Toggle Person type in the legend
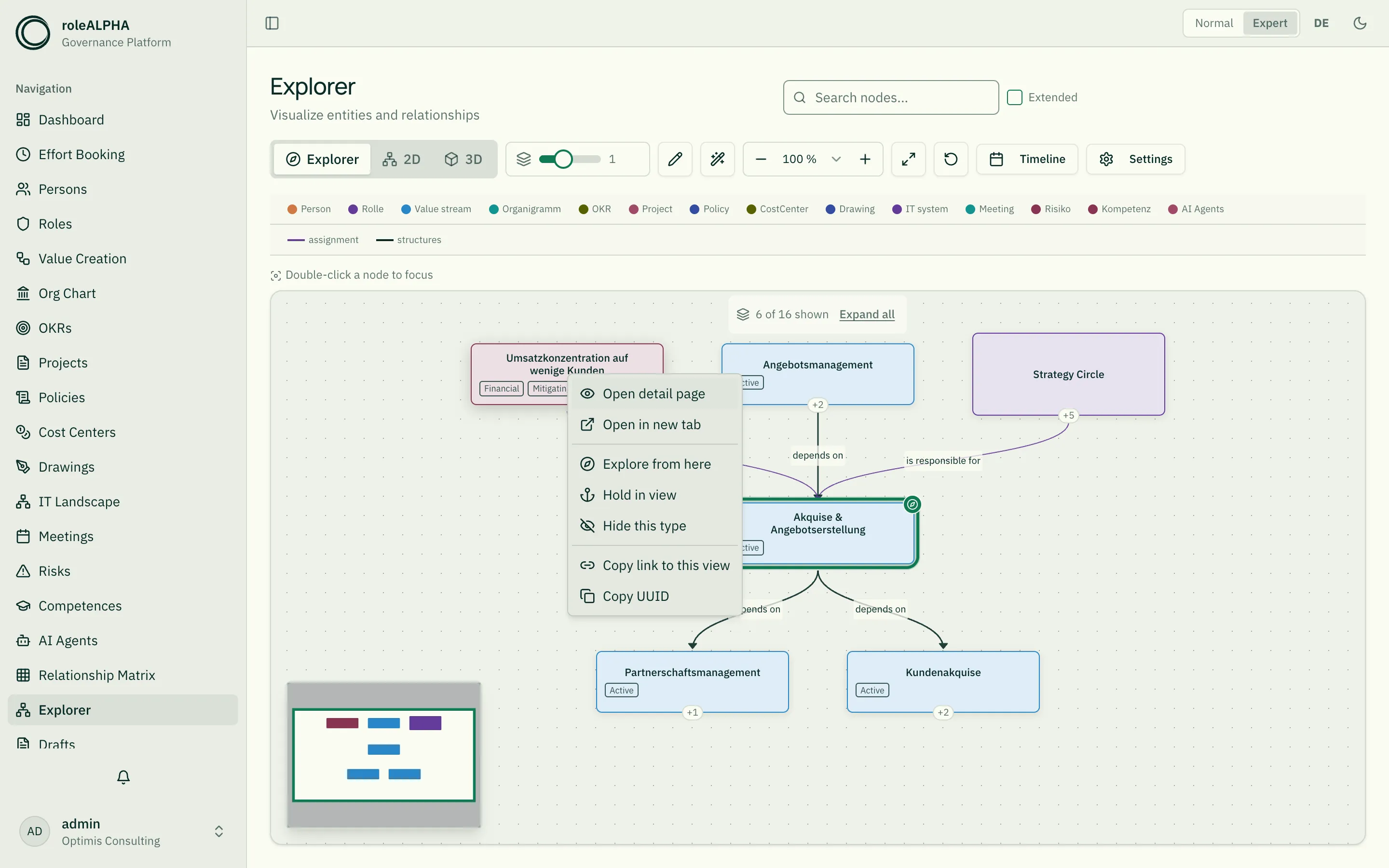Screen dimensions: 1389x868 coord(309,209)
